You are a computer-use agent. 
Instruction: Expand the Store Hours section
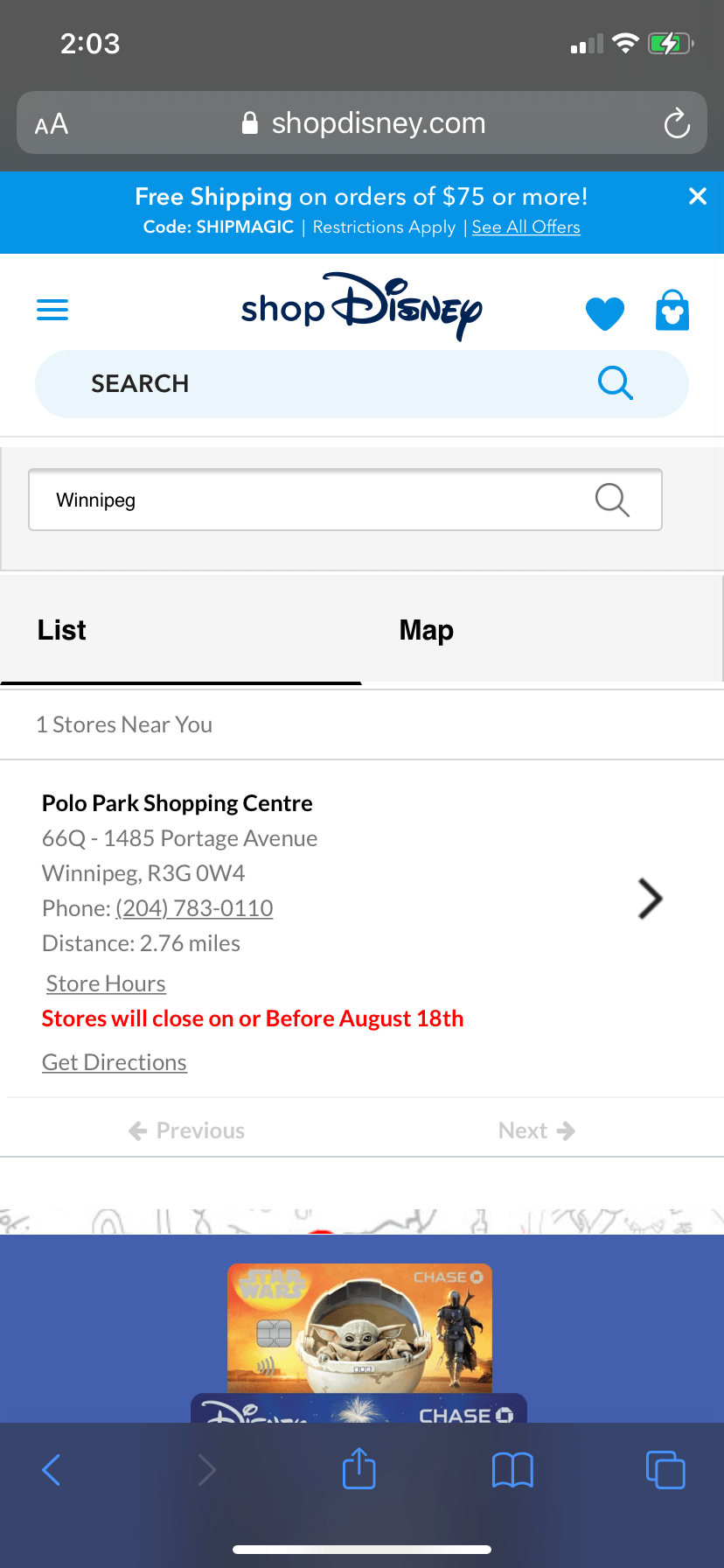[106, 983]
